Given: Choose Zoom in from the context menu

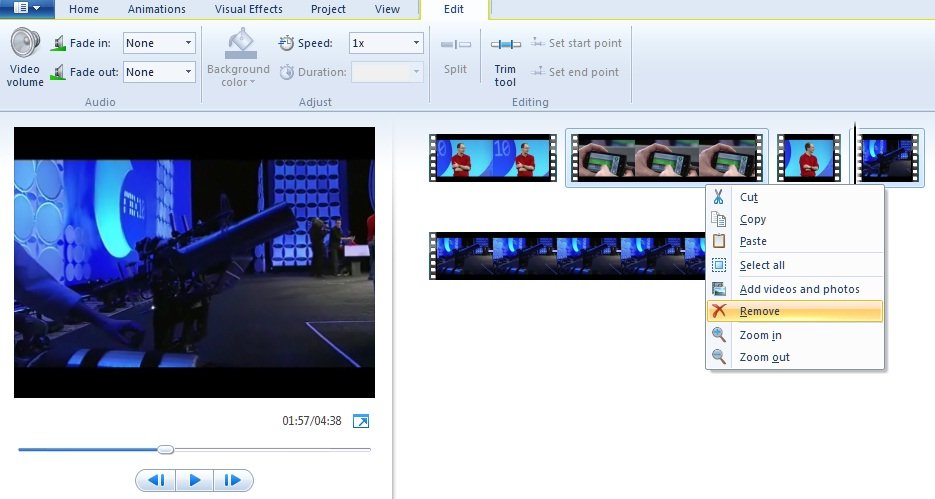Looking at the screenshot, I should [794, 335].
